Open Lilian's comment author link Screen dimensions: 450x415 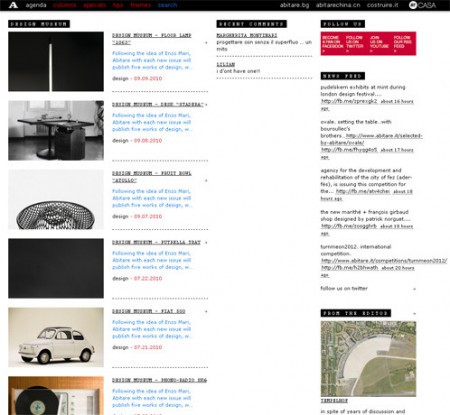[226, 64]
